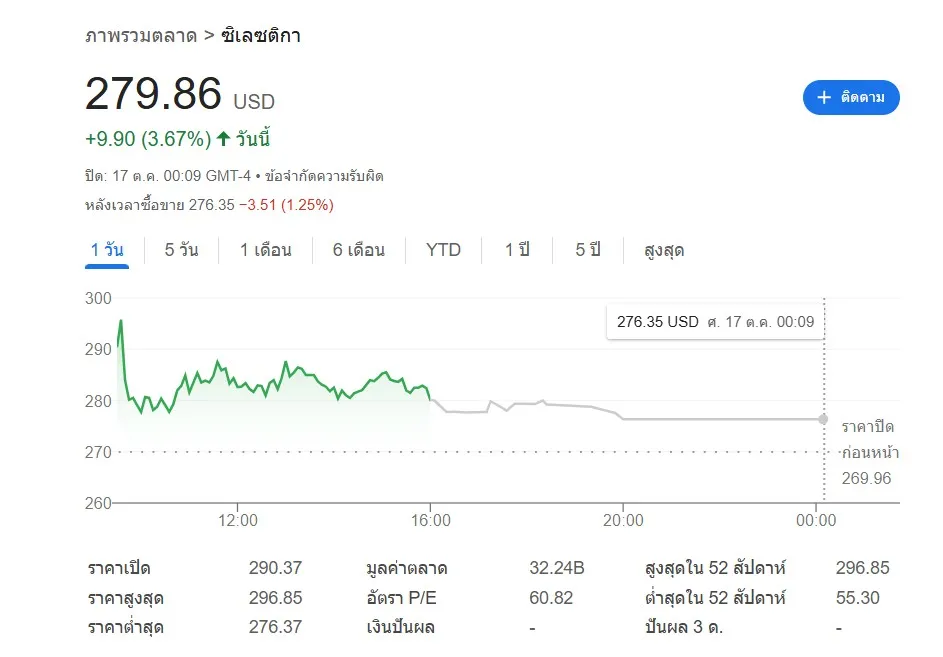
Task: View the 5 ปี chart range
Action: tap(587, 250)
